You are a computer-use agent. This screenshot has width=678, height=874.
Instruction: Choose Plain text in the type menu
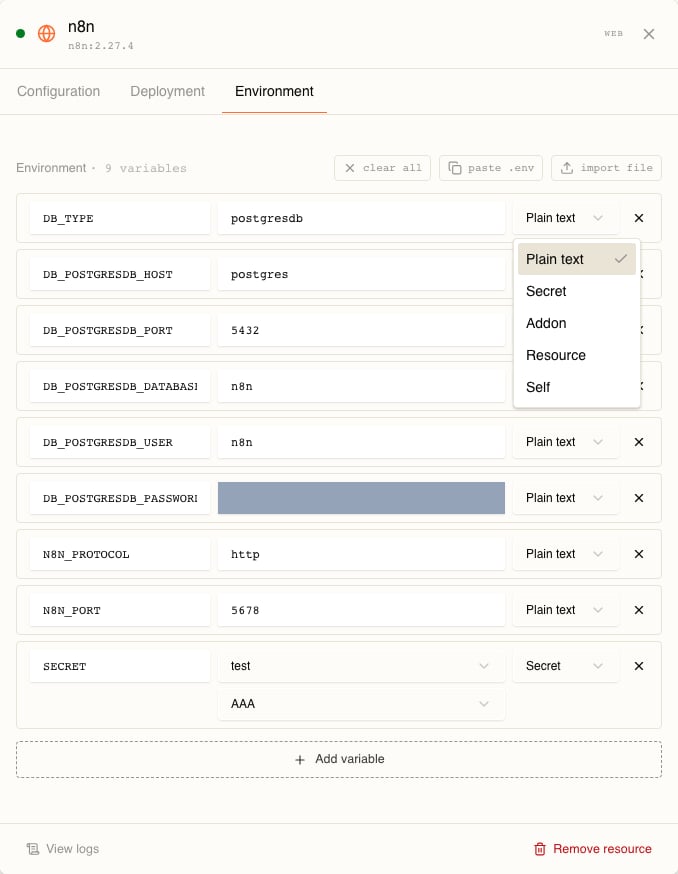[x=577, y=259]
